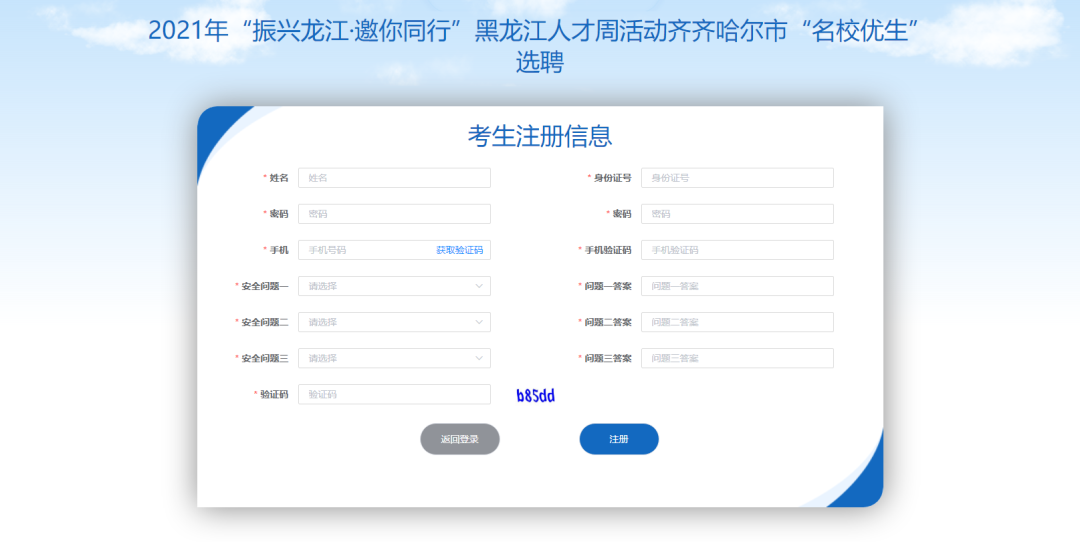Click the 验证码 captcha input field
The width and height of the screenshot is (1080, 542).
[394, 395]
